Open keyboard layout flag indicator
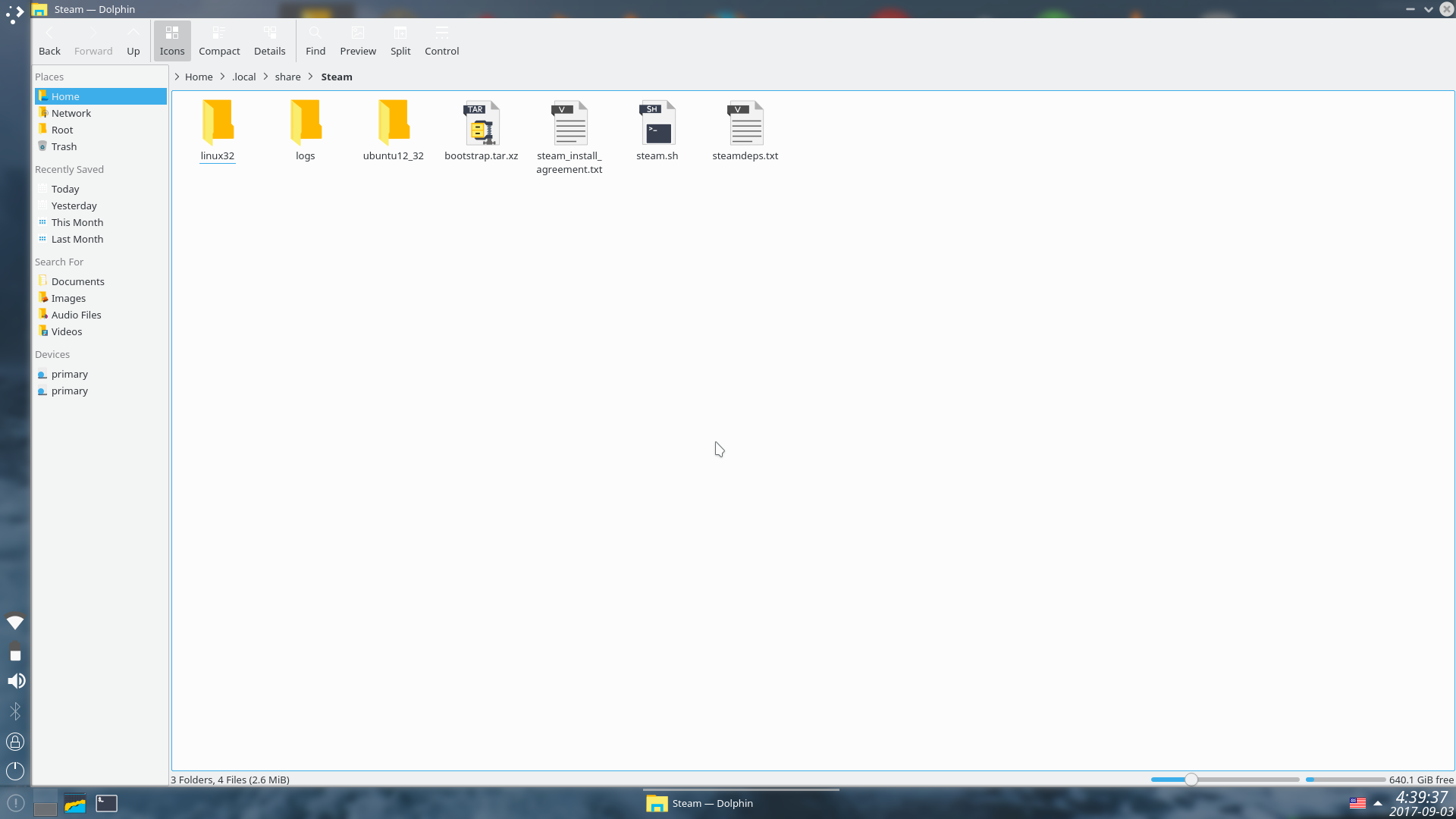 (x=1357, y=803)
